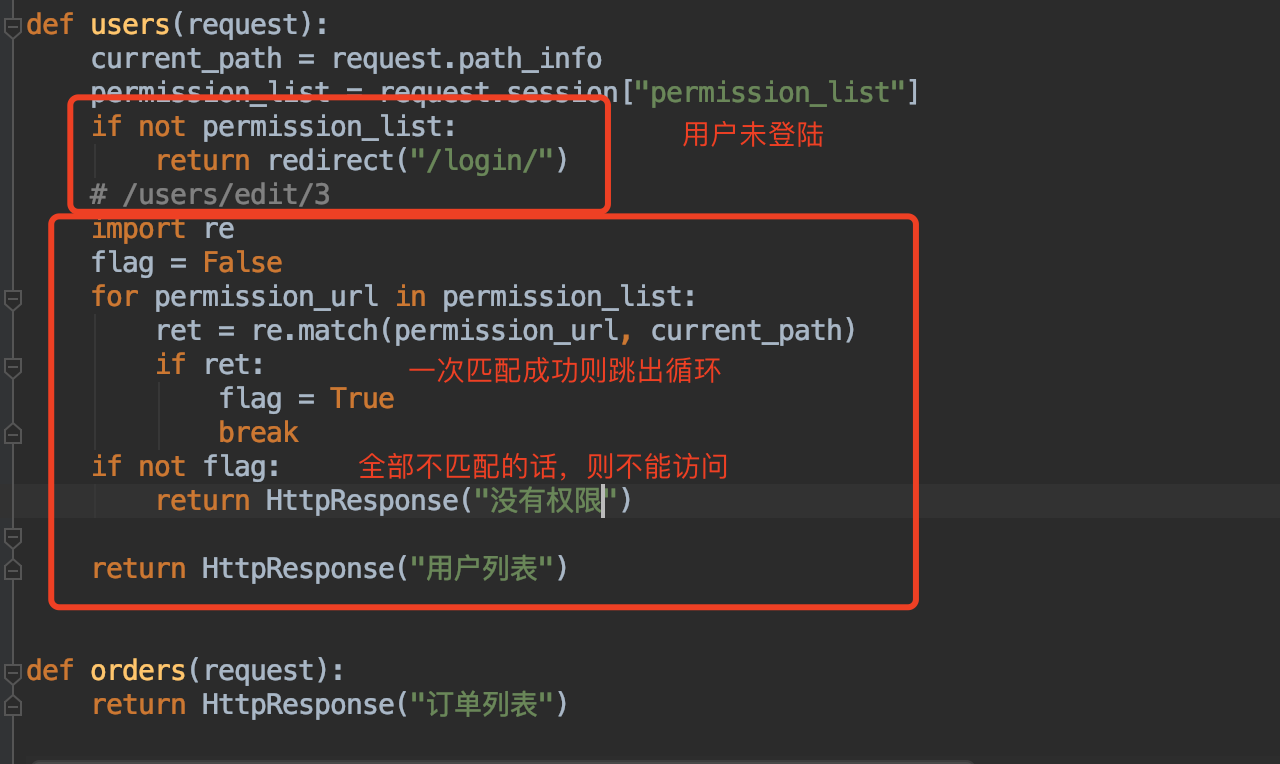Click the redirect function call

tap(331, 161)
